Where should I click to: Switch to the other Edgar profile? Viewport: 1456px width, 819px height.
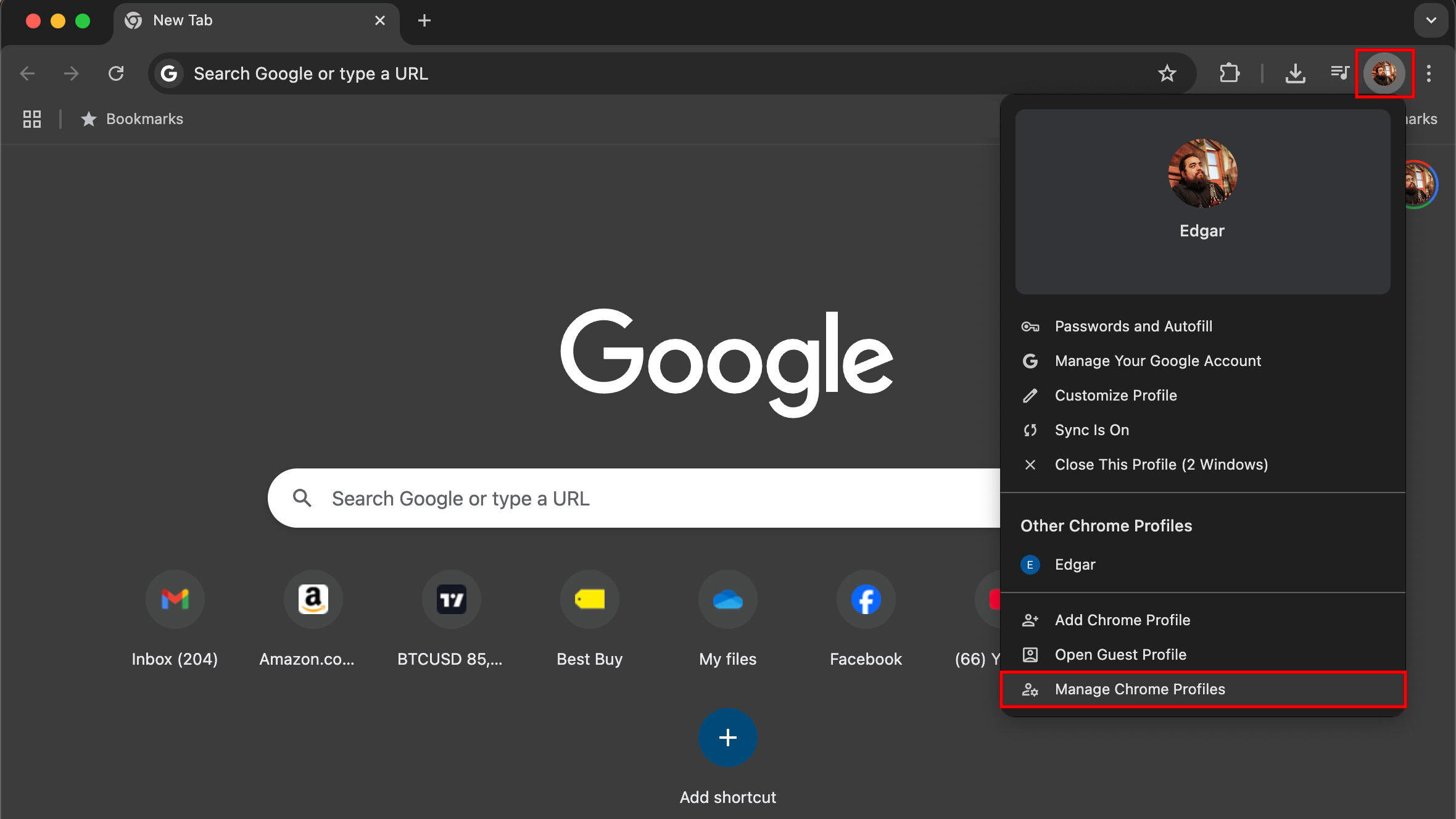(1074, 565)
